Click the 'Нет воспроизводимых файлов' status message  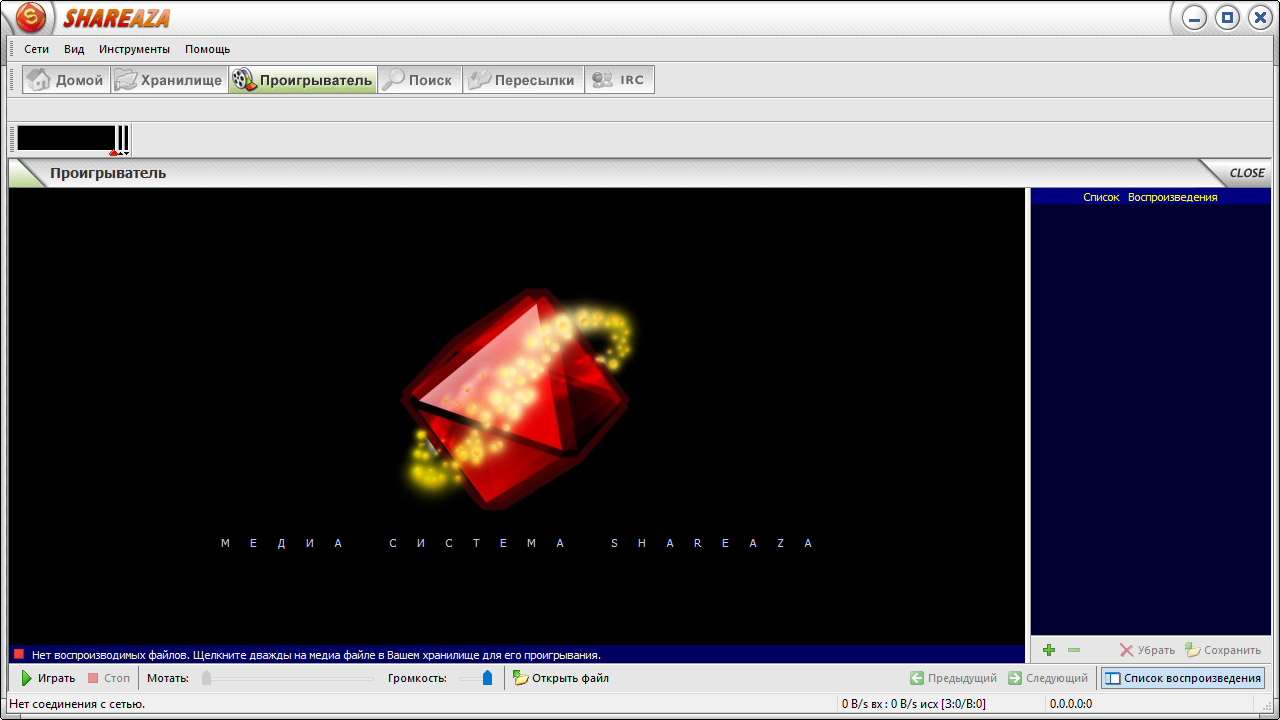316,655
